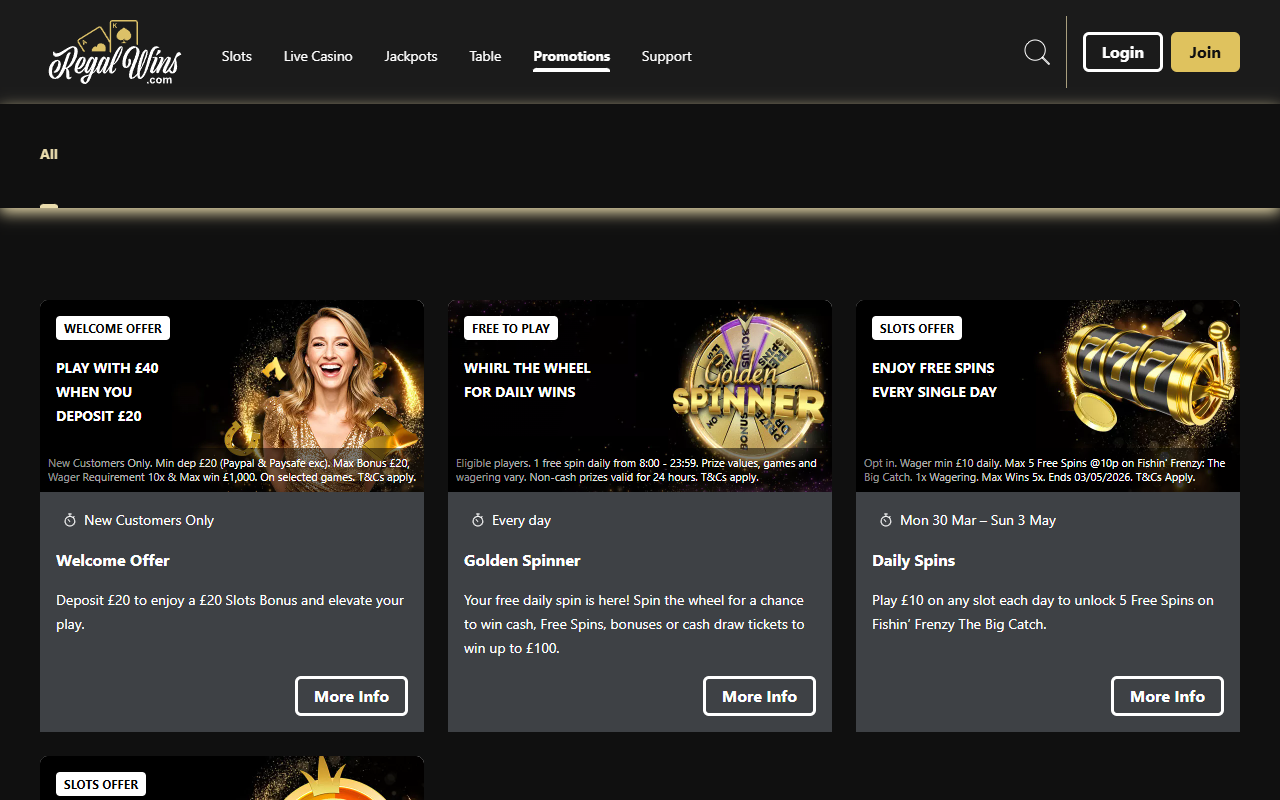Click the Welcome Offer card title
This screenshot has width=1280, height=800.
113,560
